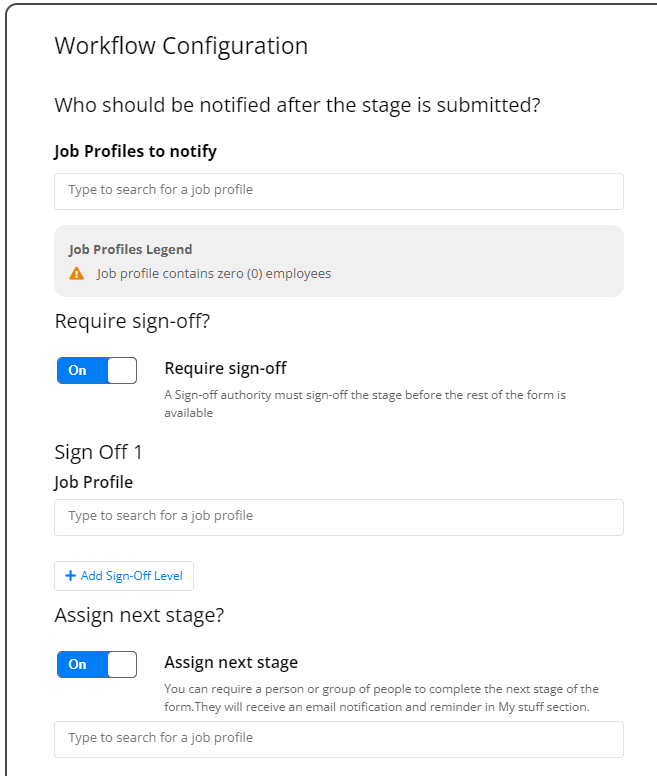Click the Who should be notified question heading
Viewport: 657px width, 776px height.
coord(297,105)
